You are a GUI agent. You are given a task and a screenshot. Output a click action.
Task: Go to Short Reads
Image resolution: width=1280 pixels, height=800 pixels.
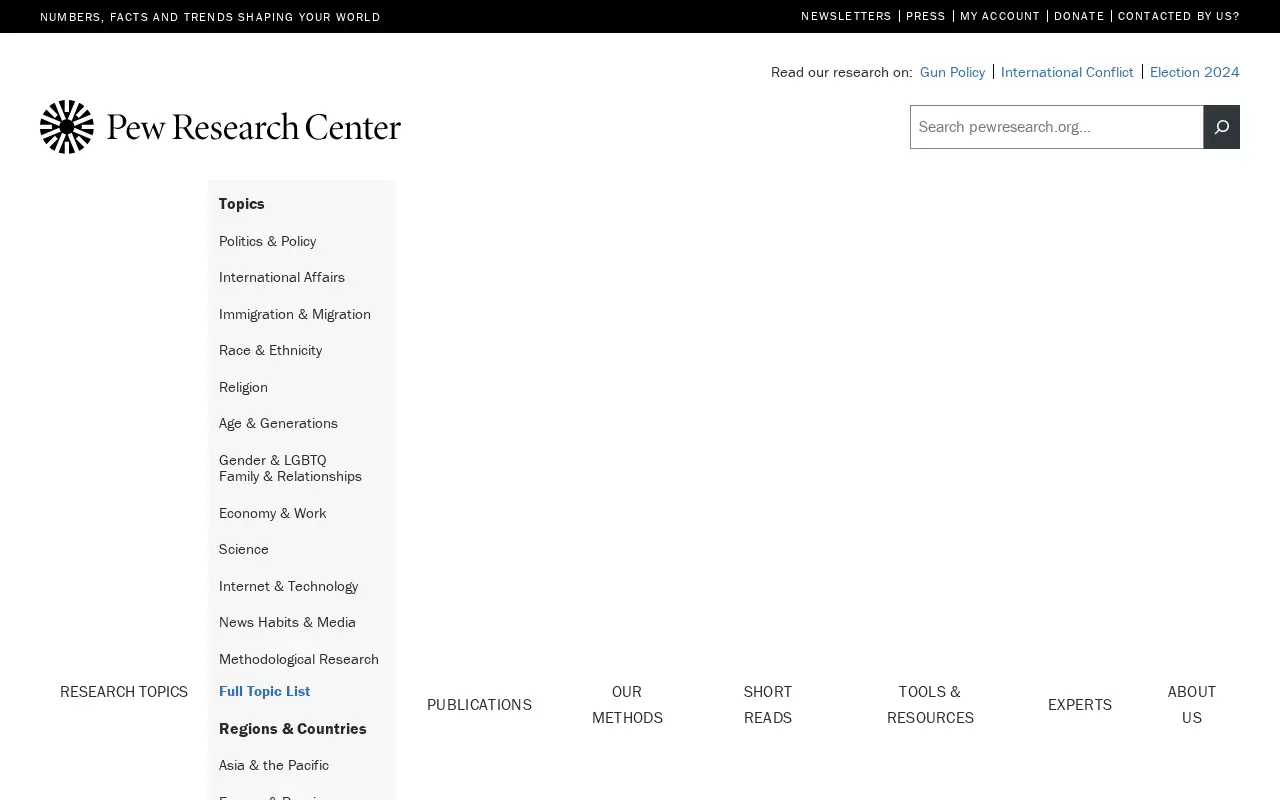tap(768, 705)
